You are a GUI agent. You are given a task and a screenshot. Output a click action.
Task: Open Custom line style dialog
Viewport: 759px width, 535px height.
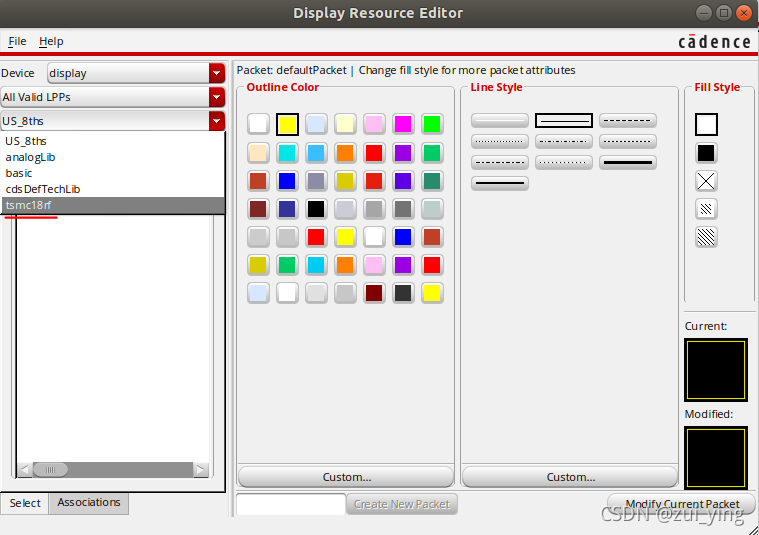pyautogui.click(x=570, y=477)
